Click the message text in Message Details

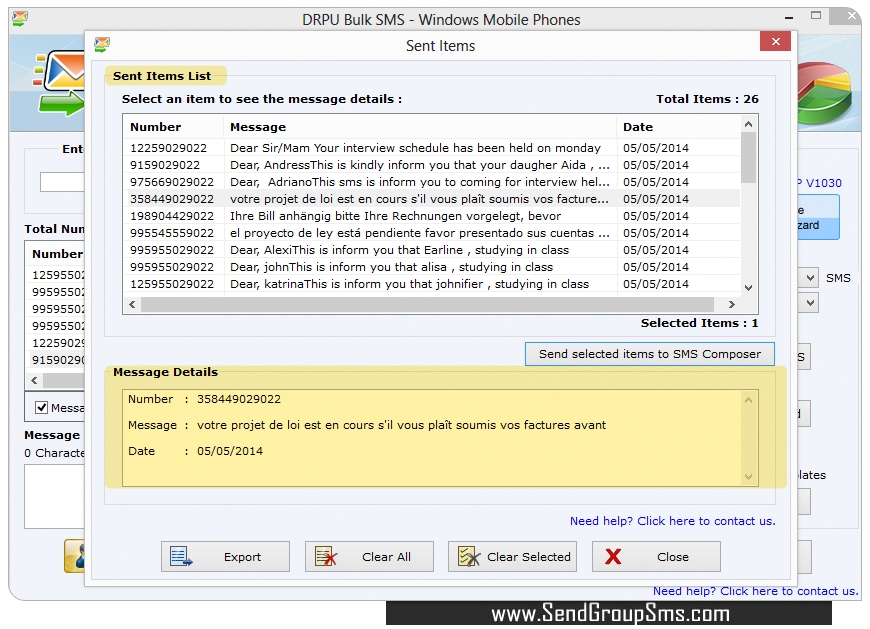pos(401,425)
